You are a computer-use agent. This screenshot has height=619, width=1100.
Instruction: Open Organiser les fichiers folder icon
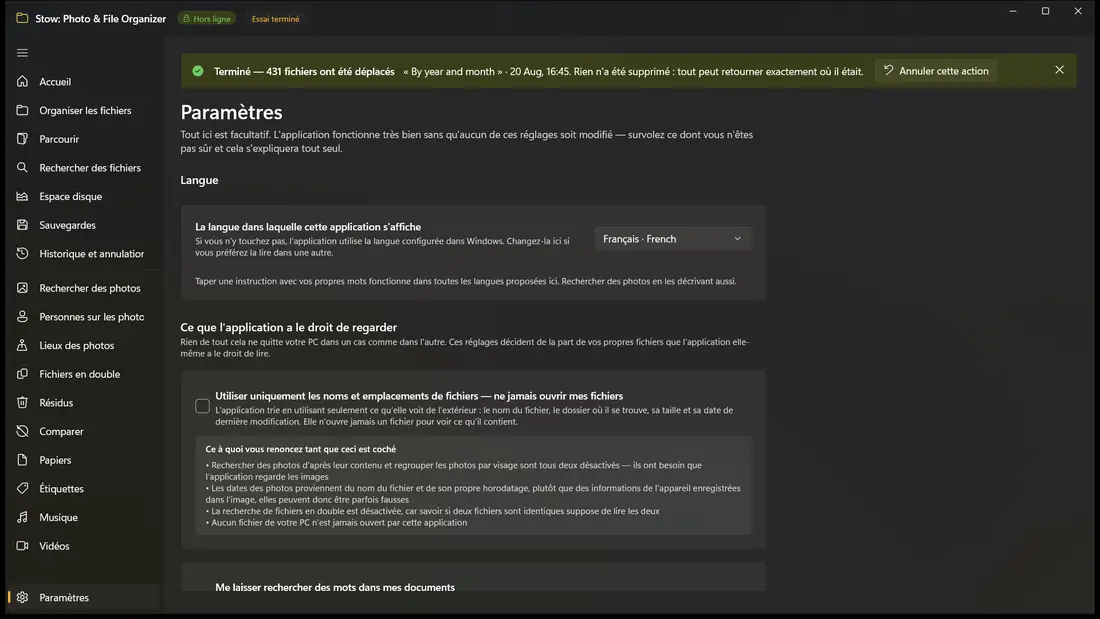(x=22, y=110)
